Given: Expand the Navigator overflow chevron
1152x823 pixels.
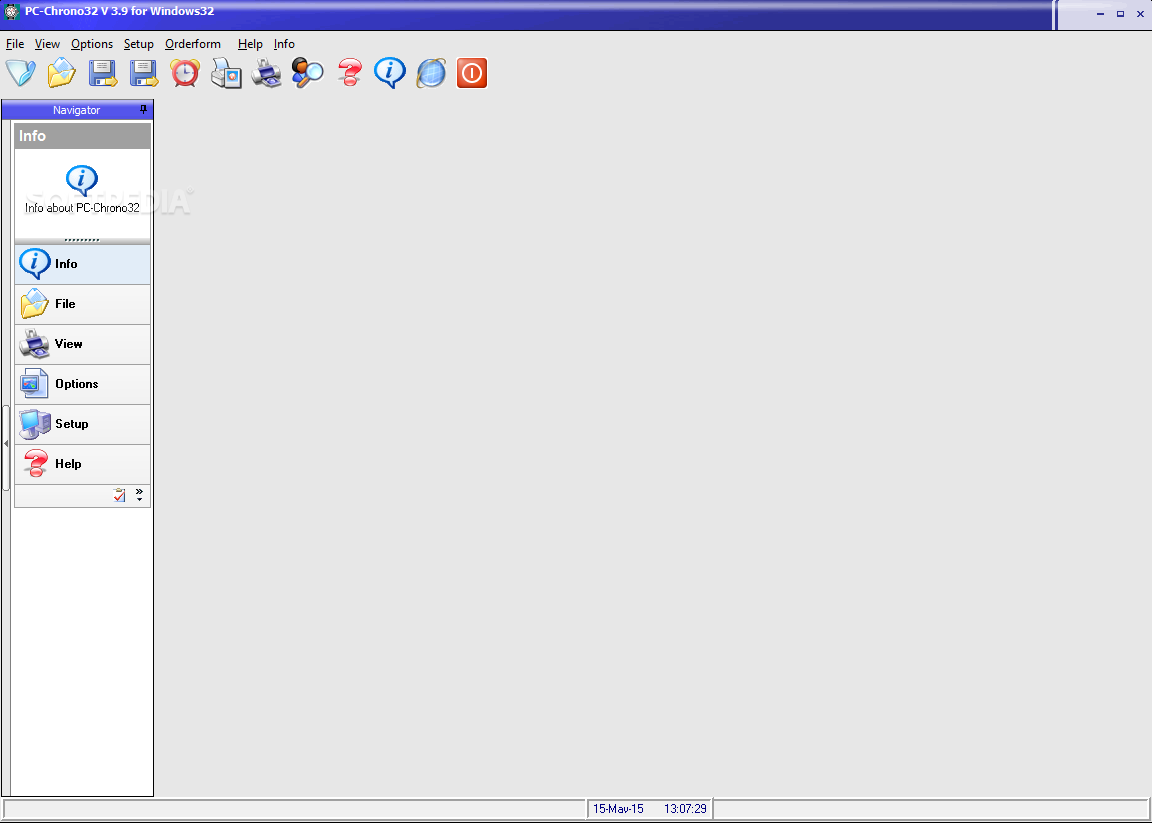Looking at the screenshot, I should [x=139, y=495].
